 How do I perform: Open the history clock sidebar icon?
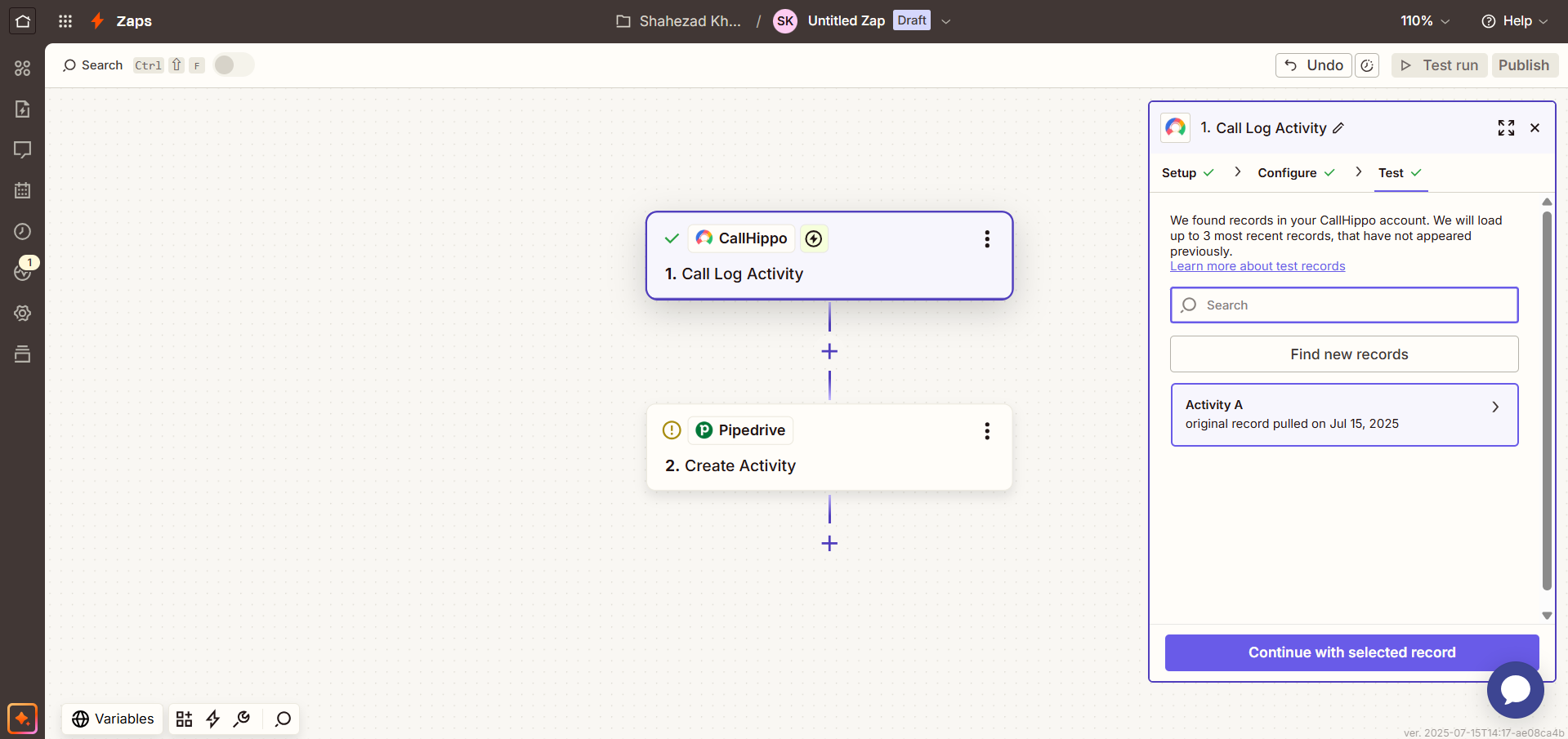click(22, 231)
